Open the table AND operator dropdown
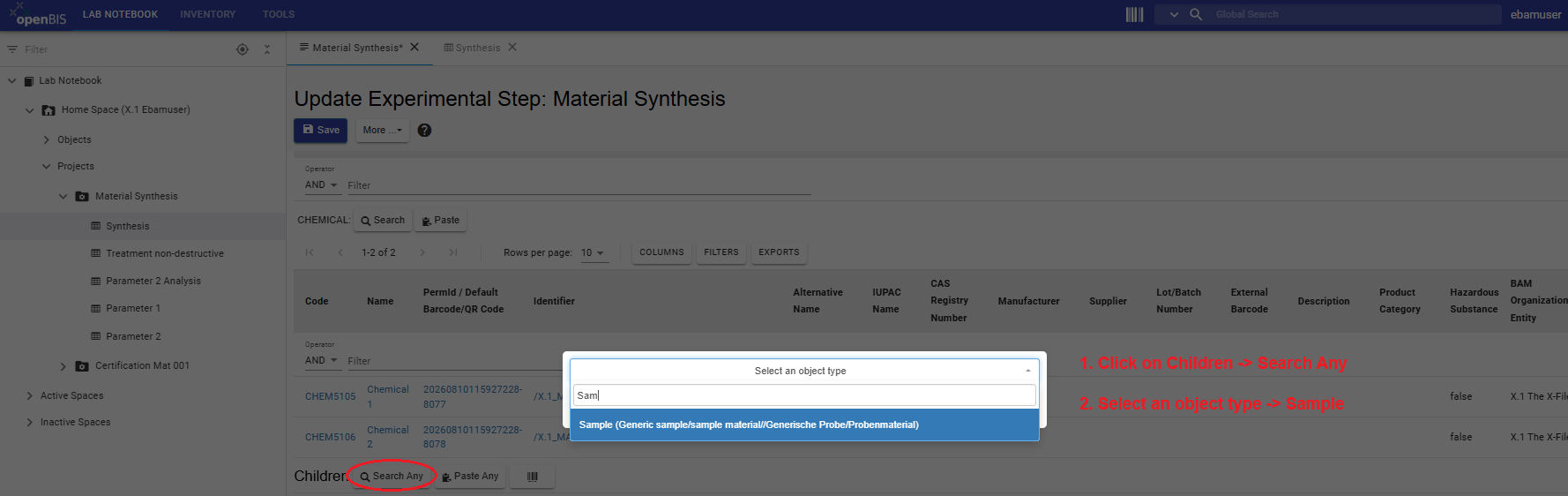Image resolution: width=1568 pixels, height=496 pixels. click(x=321, y=360)
